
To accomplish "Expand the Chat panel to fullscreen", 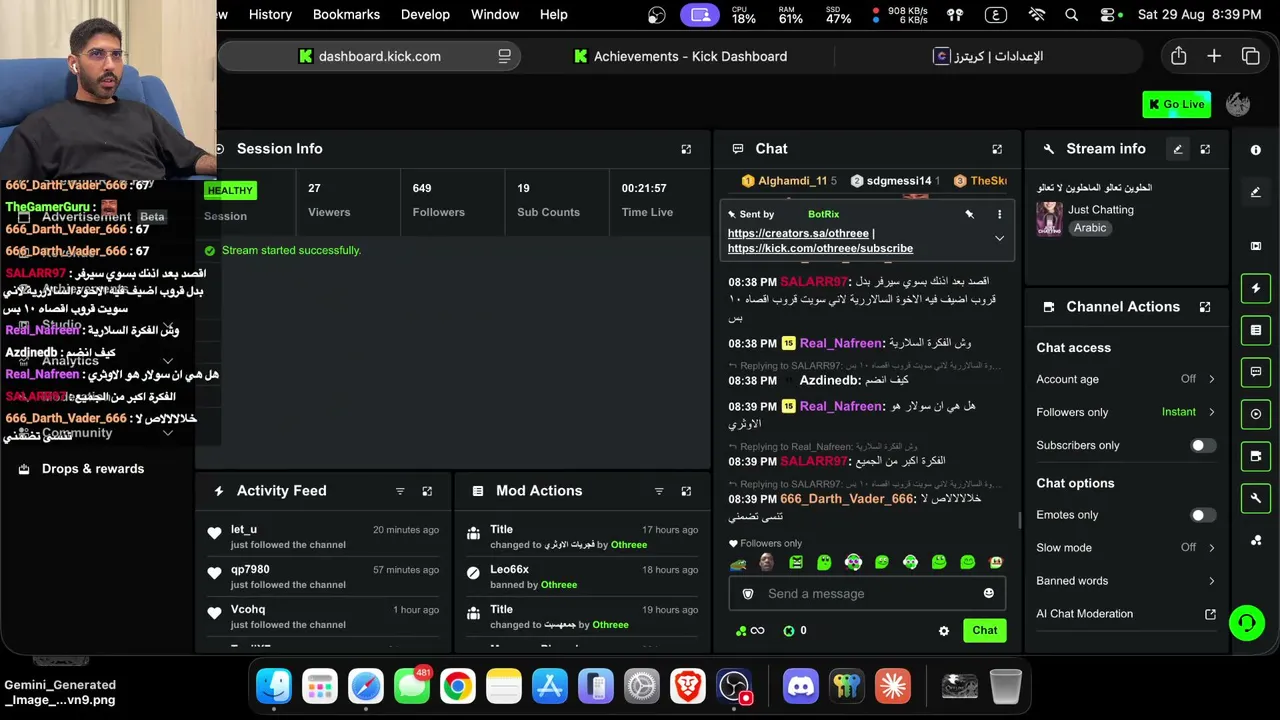I will coord(997,149).
